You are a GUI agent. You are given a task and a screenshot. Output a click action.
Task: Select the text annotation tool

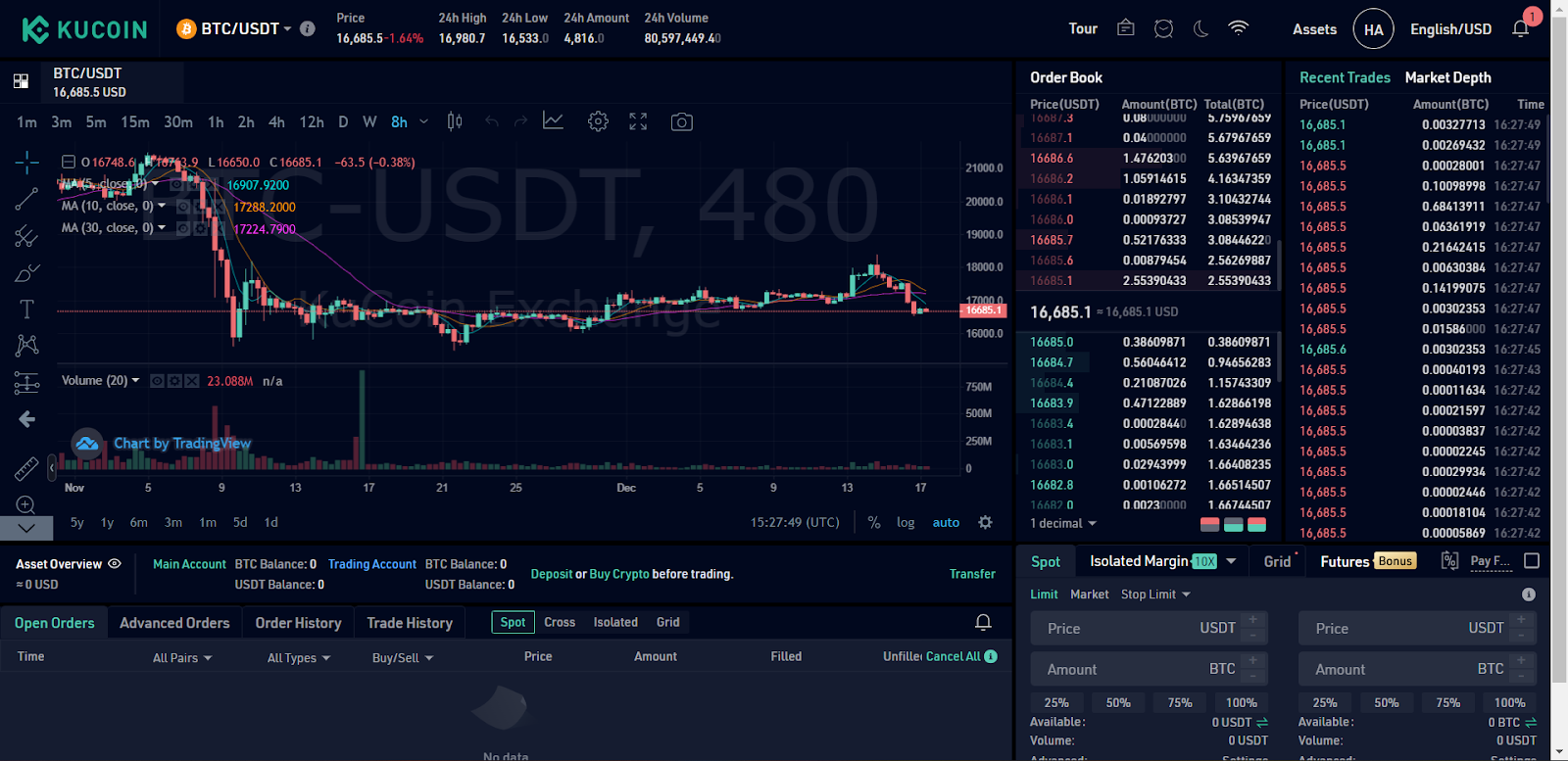tap(26, 309)
